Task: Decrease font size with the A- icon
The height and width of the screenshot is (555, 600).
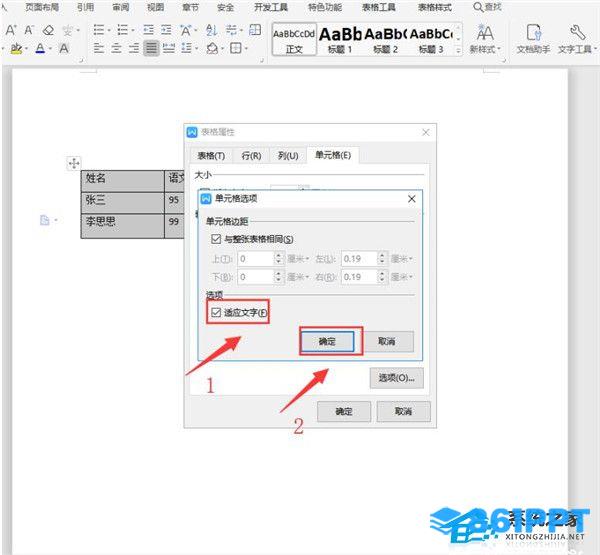Action: pos(29,30)
